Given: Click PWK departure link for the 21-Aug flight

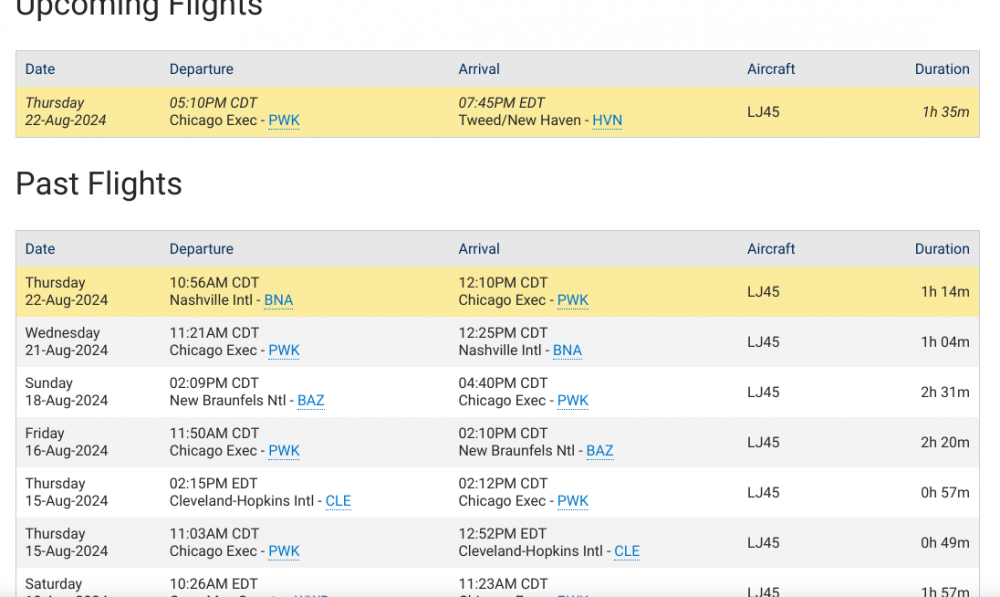Looking at the screenshot, I should [x=284, y=351].
